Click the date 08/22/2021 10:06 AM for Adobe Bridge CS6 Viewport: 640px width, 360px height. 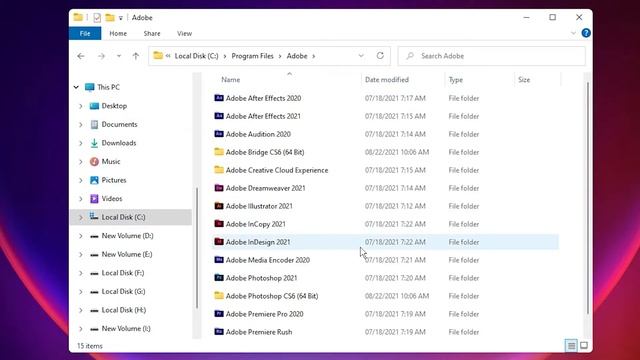coord(397,152)
